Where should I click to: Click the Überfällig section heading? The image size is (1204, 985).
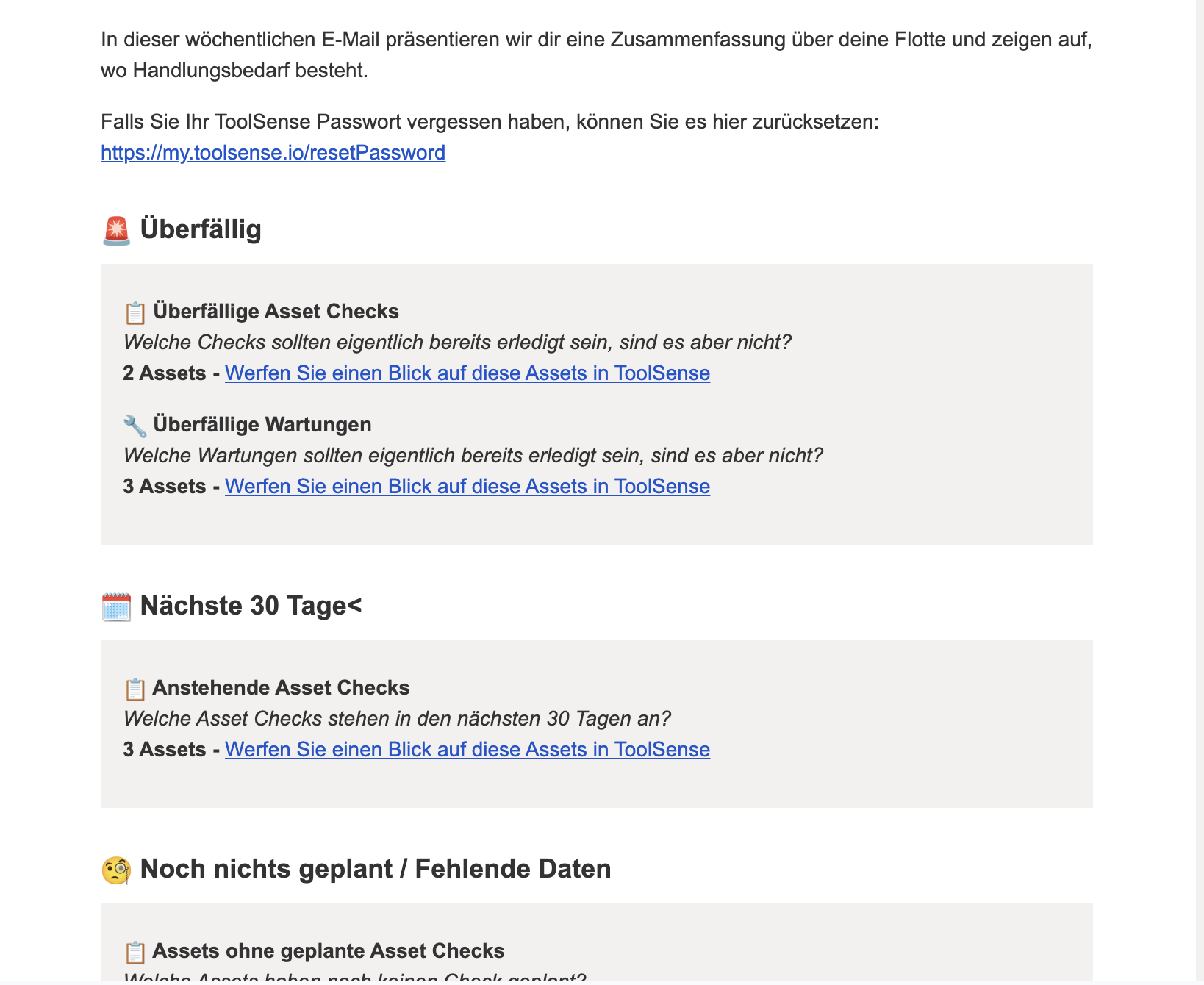[x=201, y=229]
